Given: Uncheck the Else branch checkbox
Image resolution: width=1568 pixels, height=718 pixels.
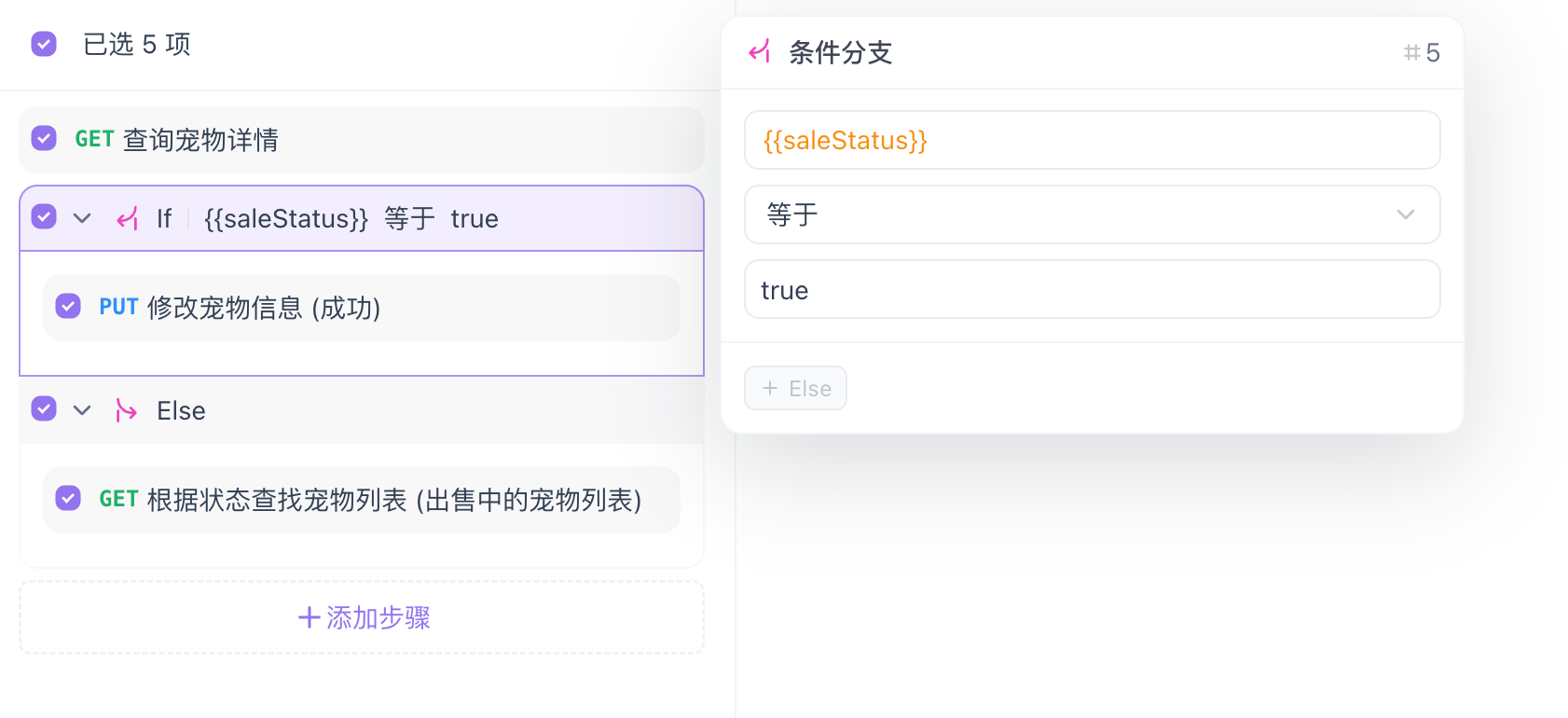Looking at the screenshot, I should click(43, 409).
